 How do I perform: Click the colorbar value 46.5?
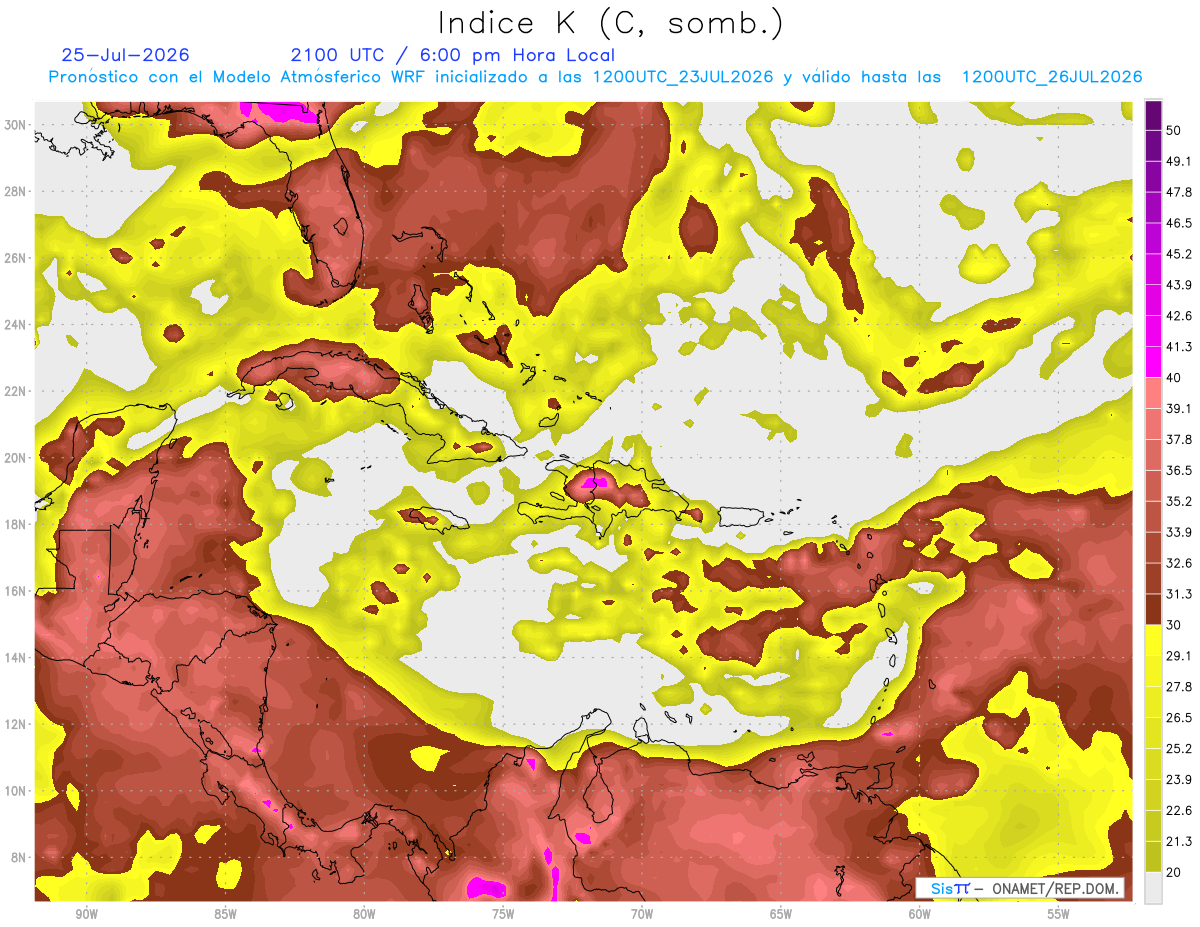click(1179, 223)
